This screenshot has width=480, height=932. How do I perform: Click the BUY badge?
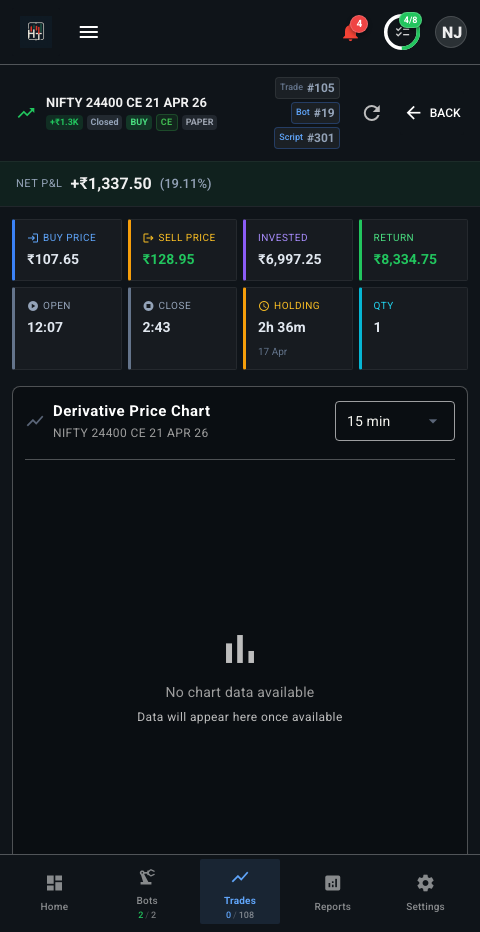139,122
